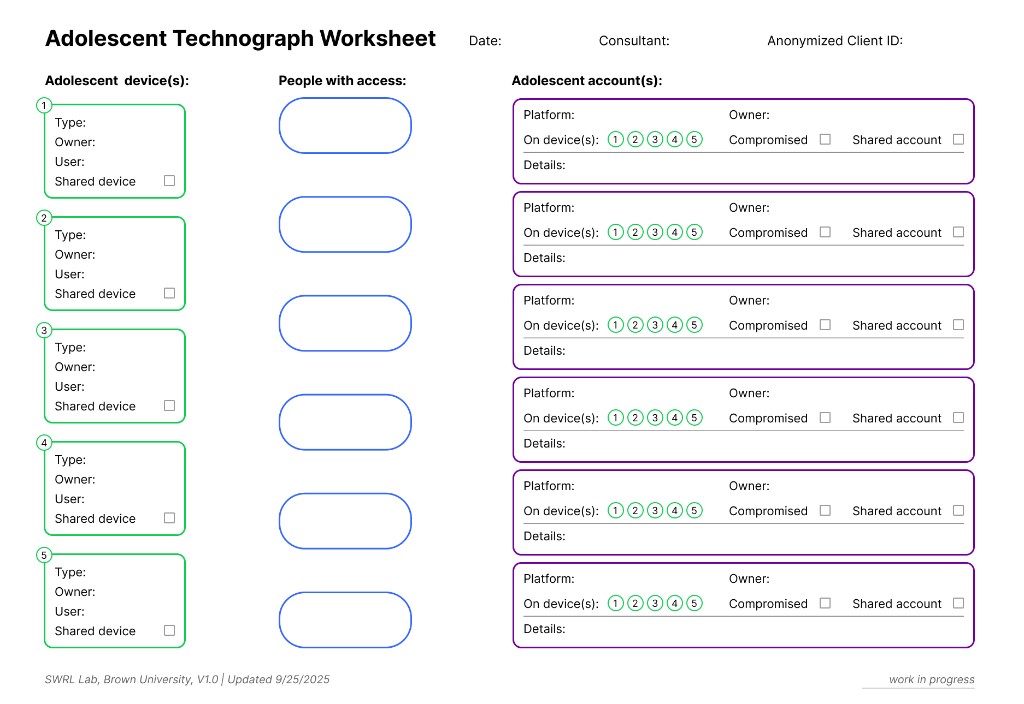Select device circle 3 in third account card

(x=655, y=325)
